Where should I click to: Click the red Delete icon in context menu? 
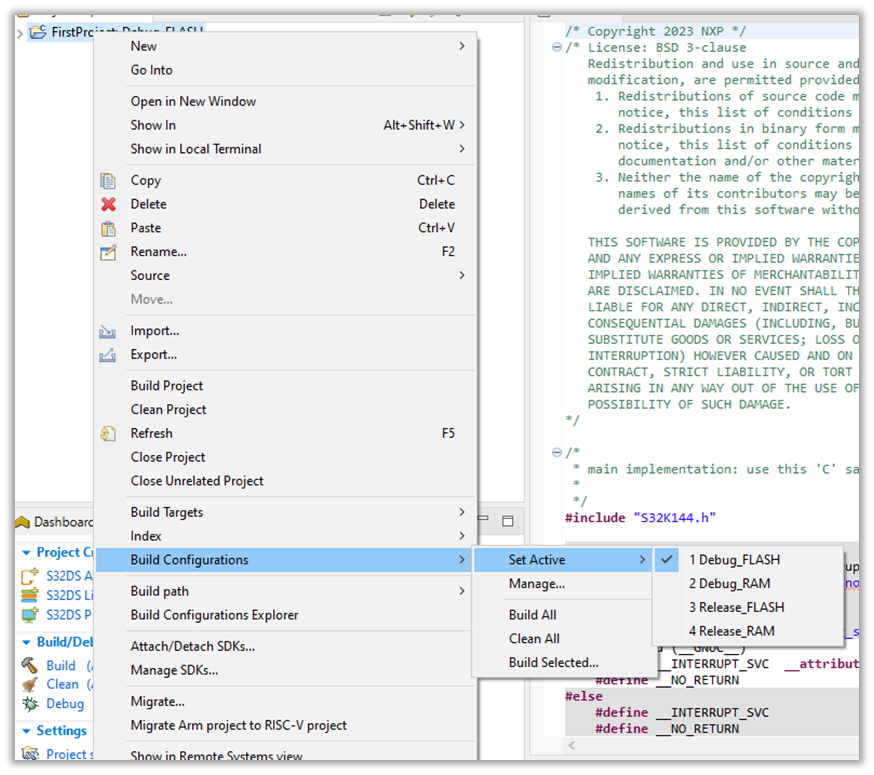click(x=108, y=204)
